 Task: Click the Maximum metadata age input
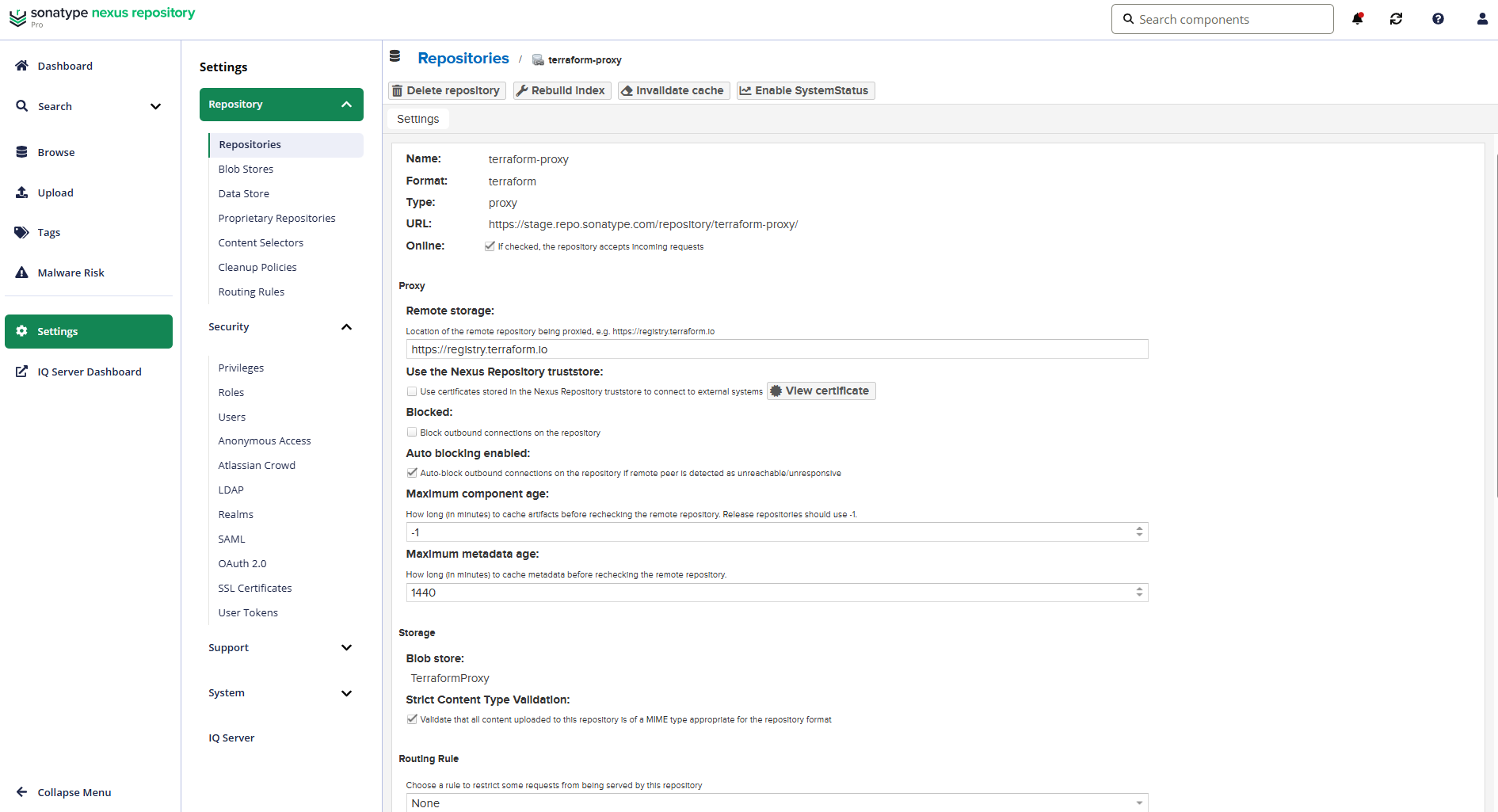(777, 593)
